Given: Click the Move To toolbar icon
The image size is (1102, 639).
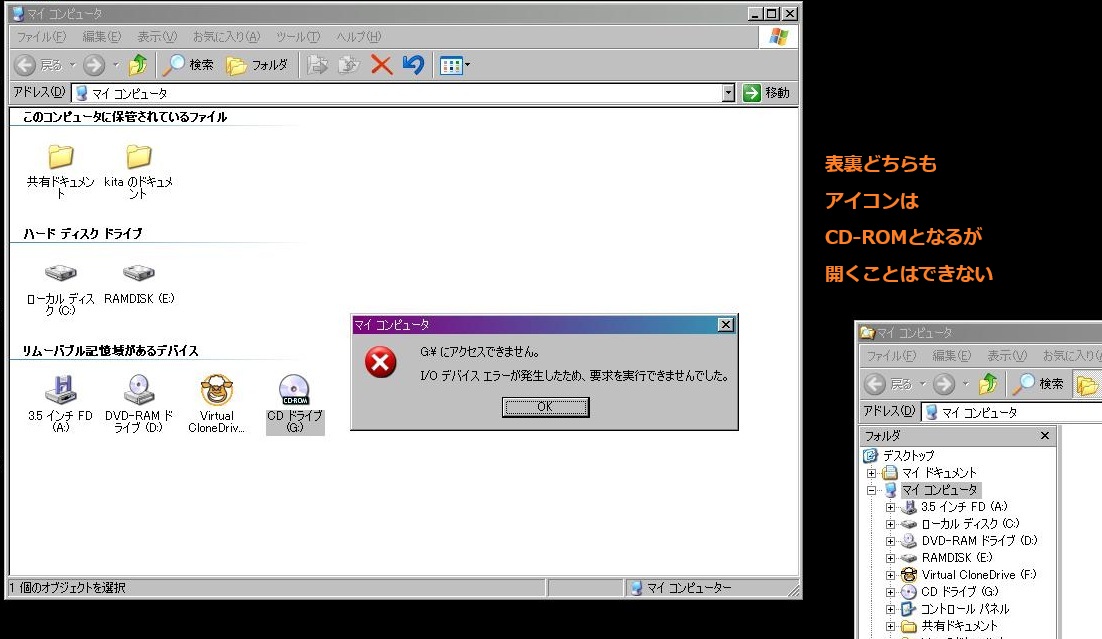Looking at the screenshot, I should click(x=318, y=65).
